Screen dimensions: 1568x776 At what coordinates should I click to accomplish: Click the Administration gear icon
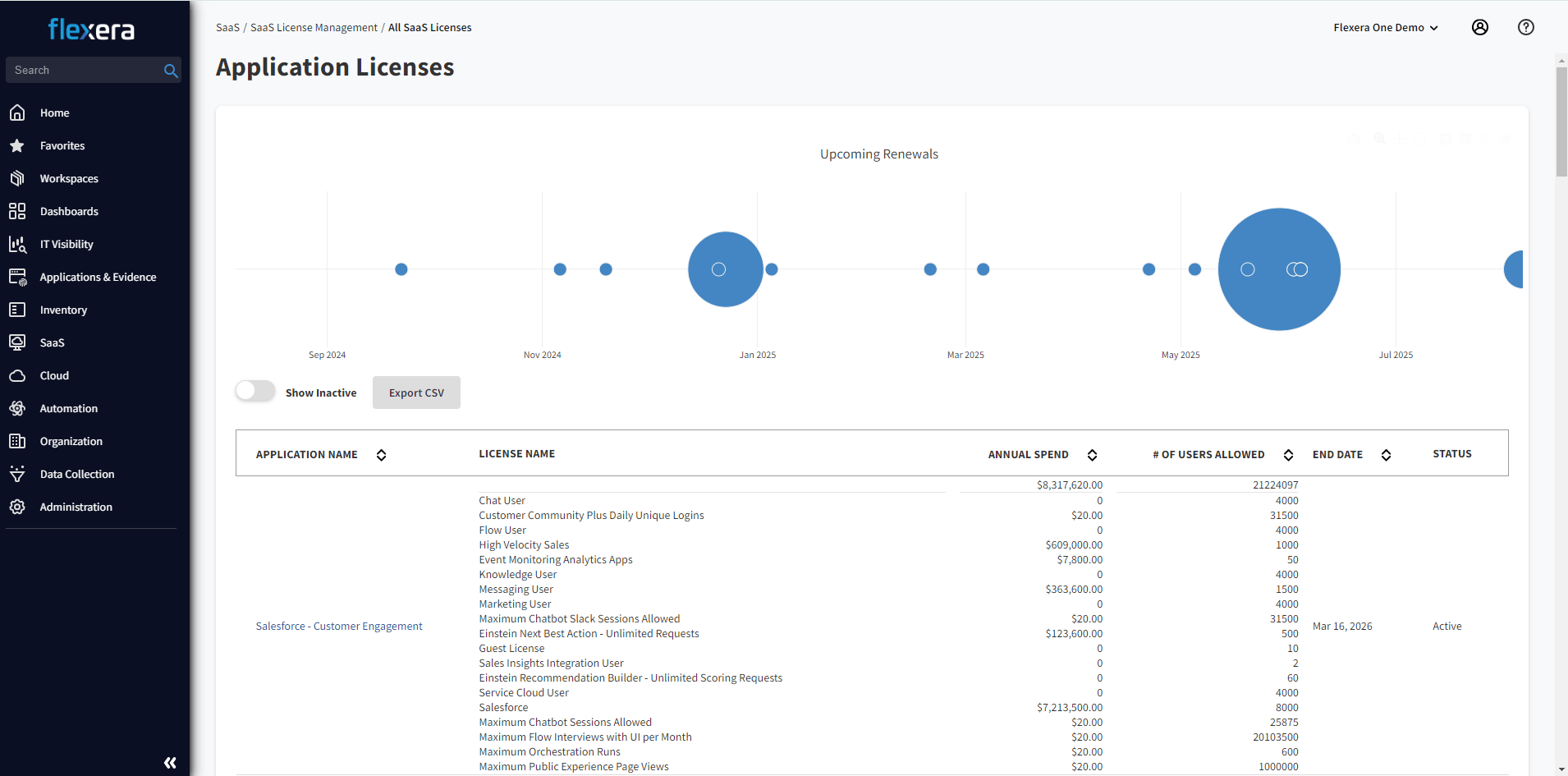17,507
